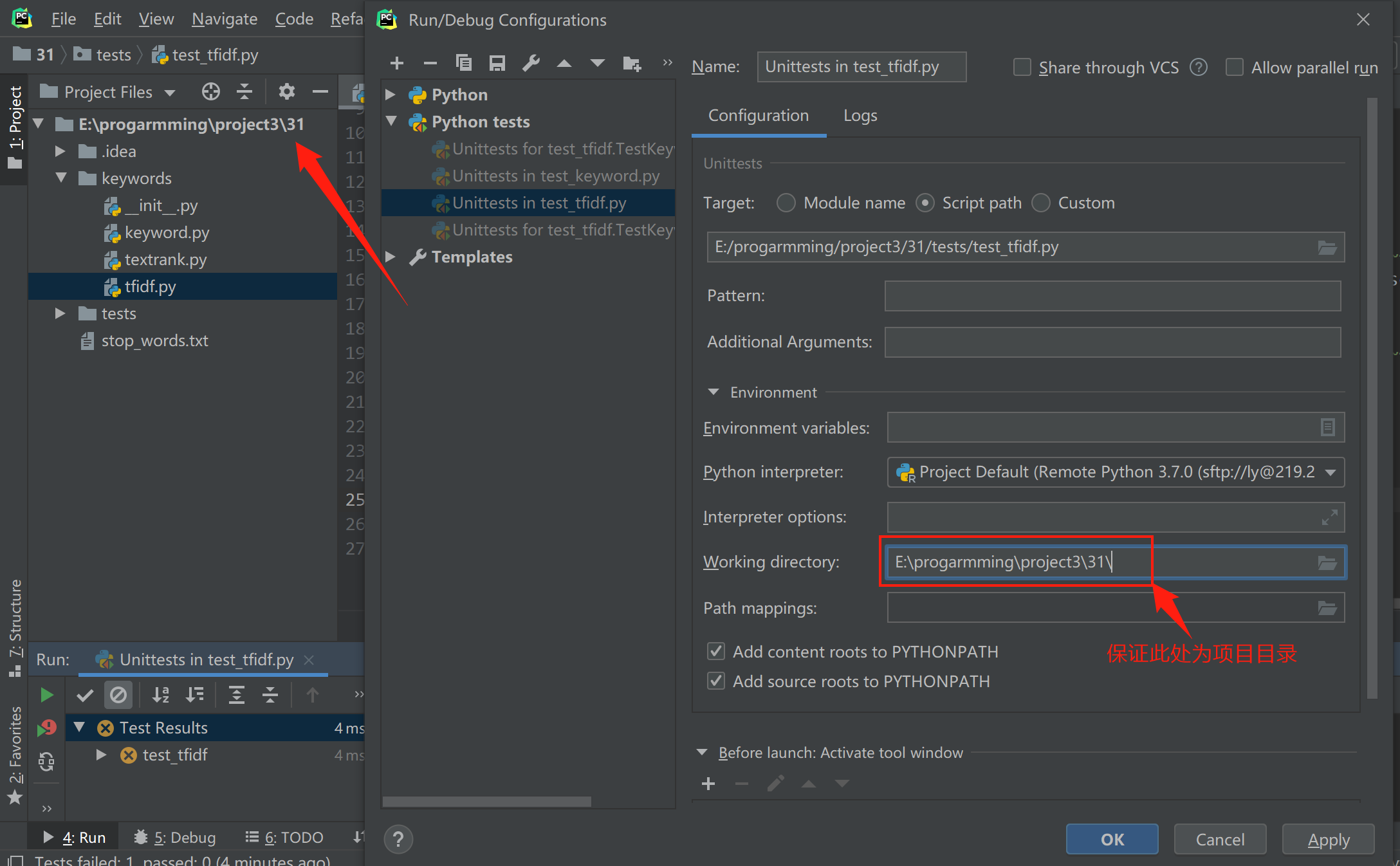Open environment variables editor icon

pos(1327,427)
